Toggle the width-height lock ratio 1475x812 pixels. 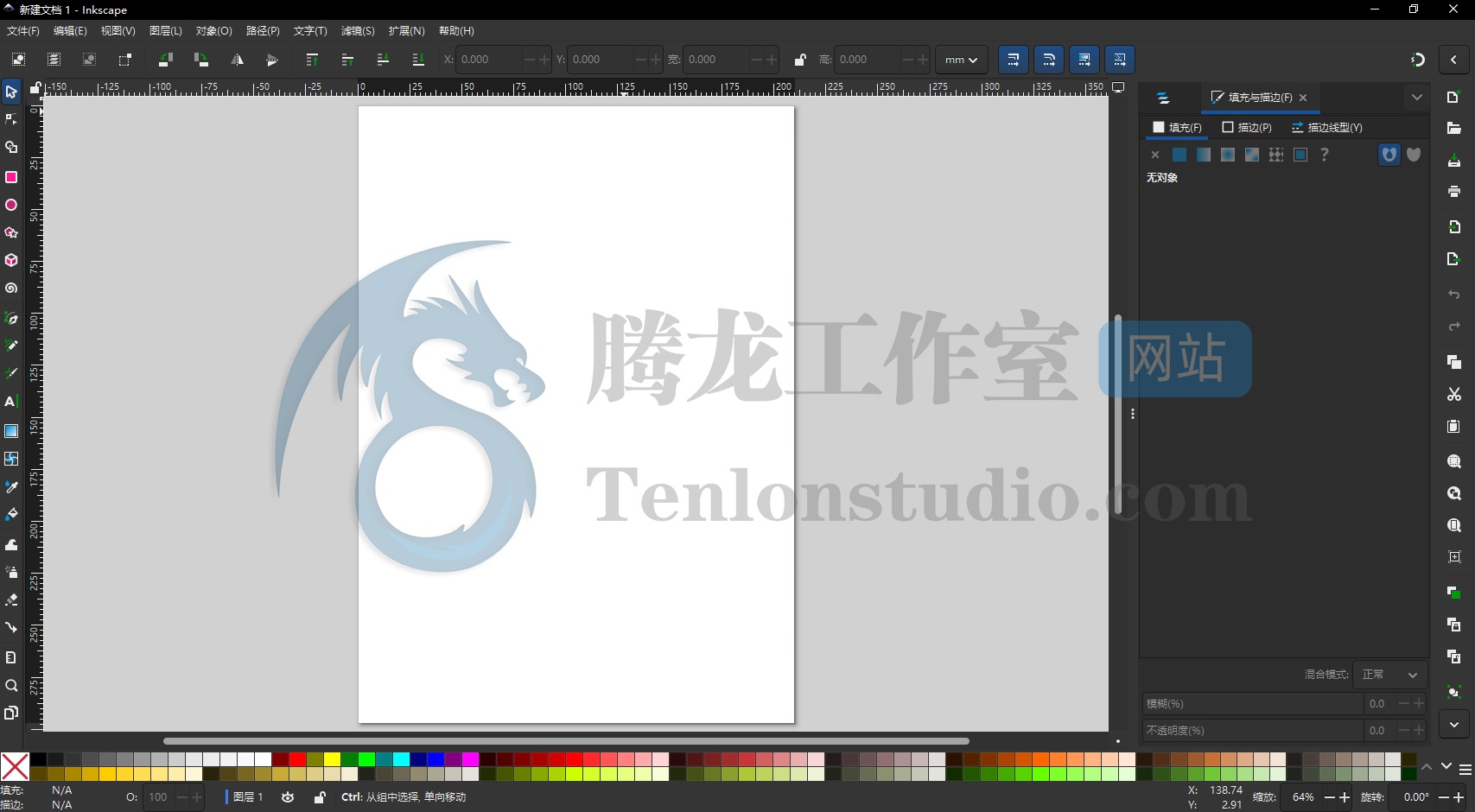tap(799, 59)
